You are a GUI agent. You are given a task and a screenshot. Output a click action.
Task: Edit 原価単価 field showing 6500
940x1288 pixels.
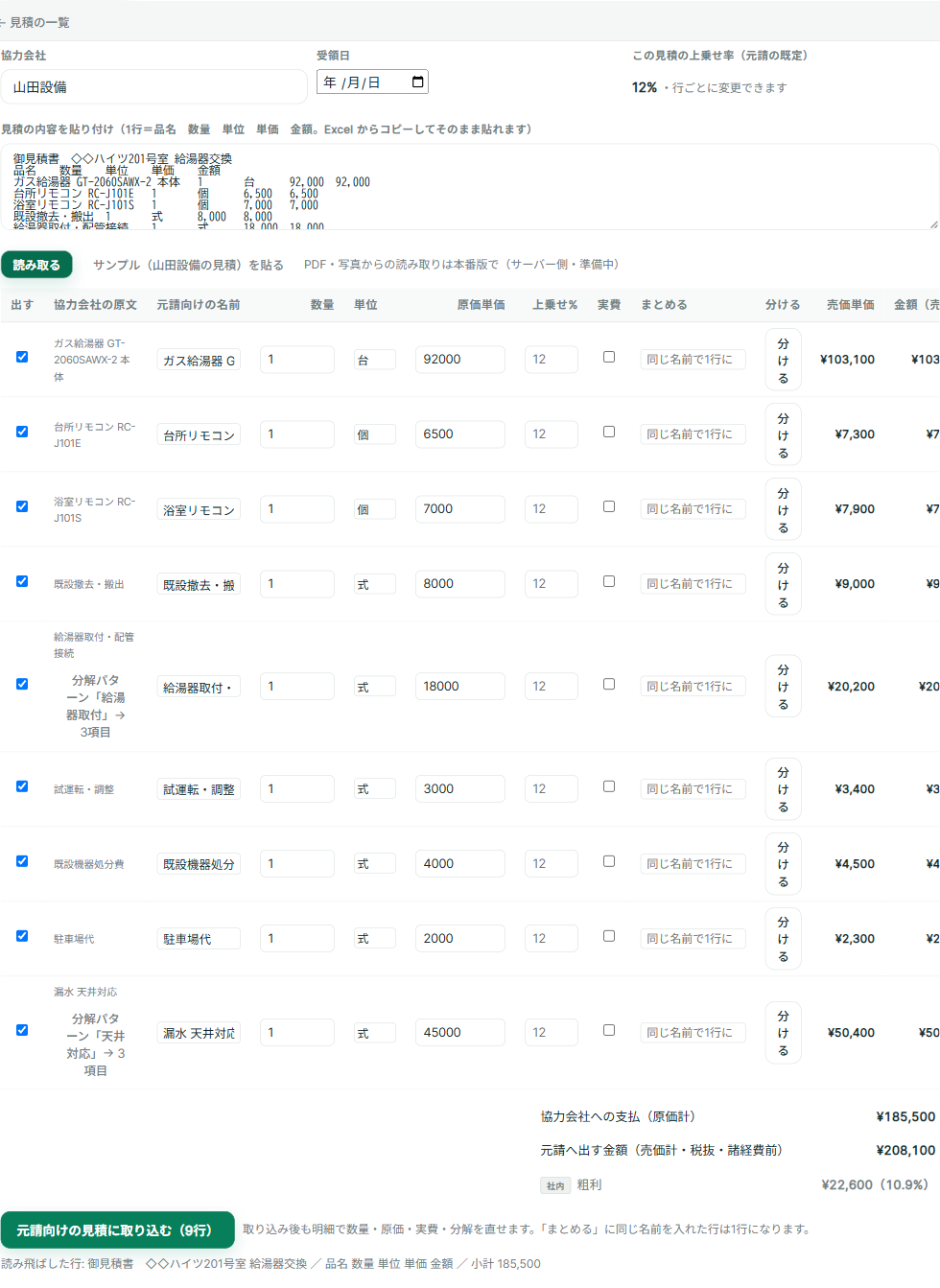460,434
